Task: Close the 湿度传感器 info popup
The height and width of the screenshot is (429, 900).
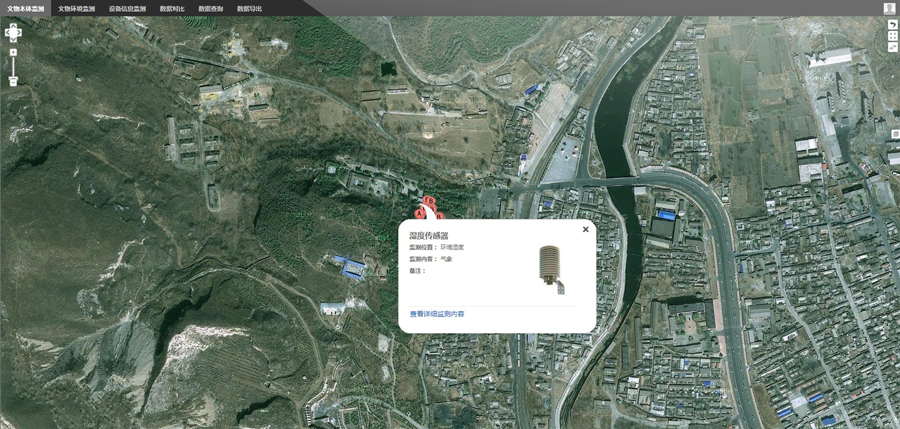Action: [x=586, y=230]
